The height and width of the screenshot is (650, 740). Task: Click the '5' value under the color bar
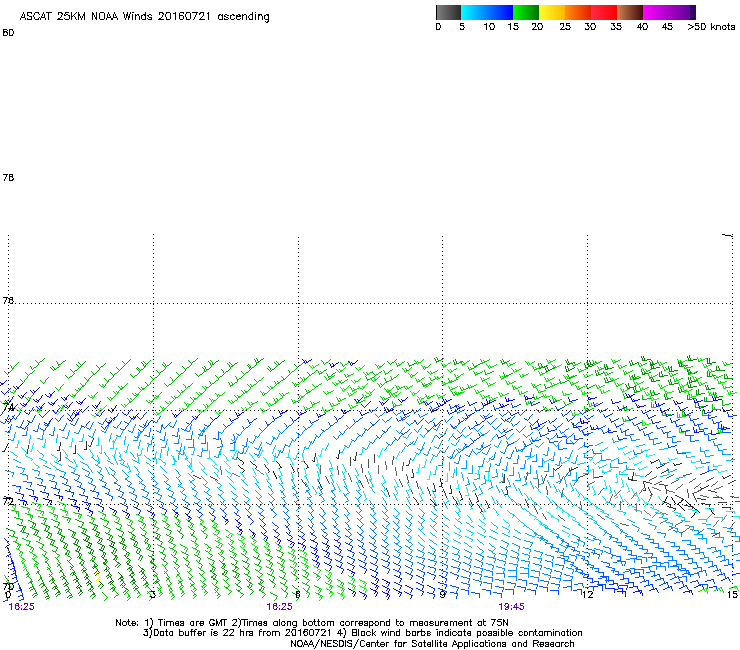[x=462, y=27]
